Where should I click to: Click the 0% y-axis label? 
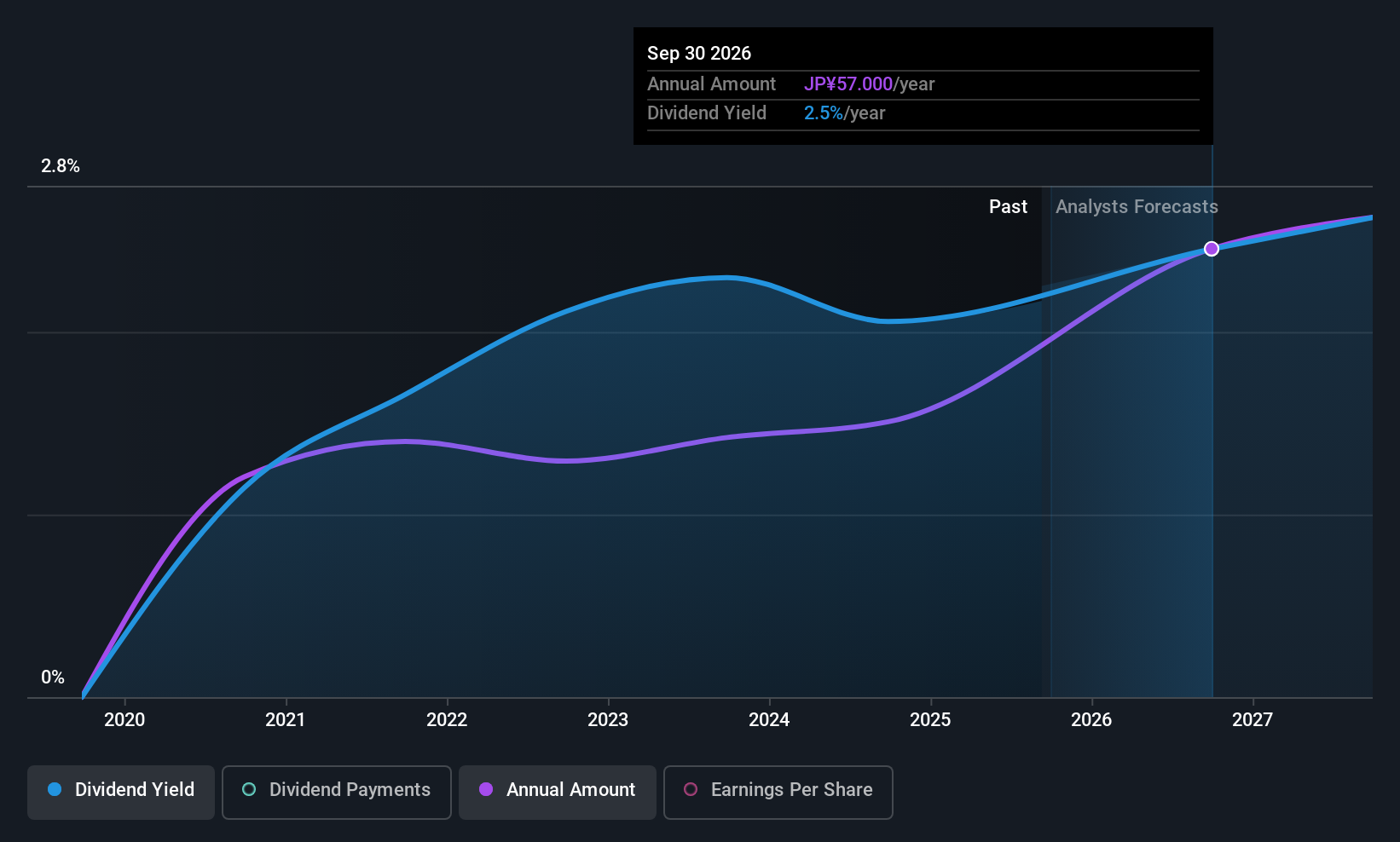point(53,678)
